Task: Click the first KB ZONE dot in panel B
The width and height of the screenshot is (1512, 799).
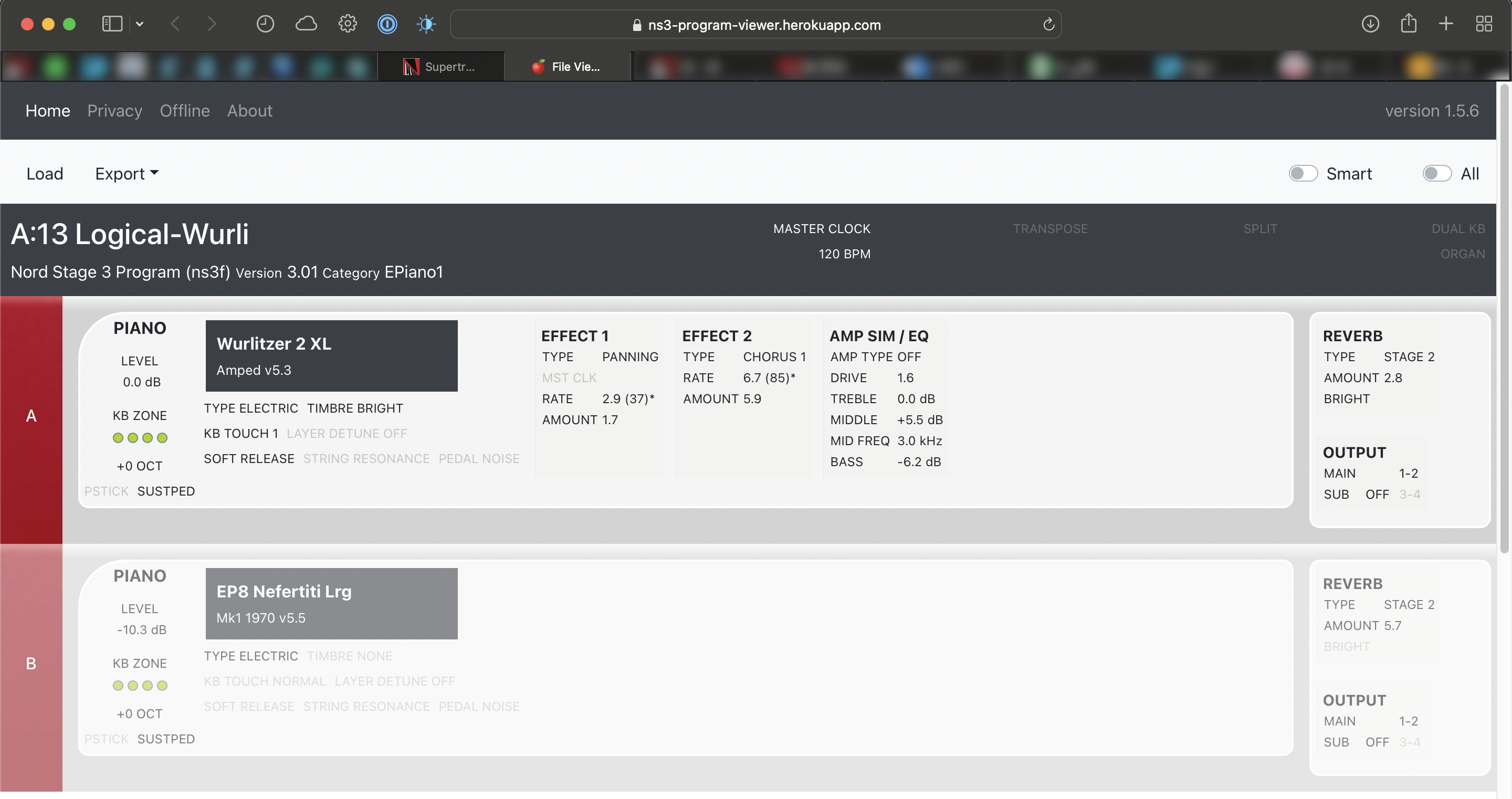Action: tap(118, 686)
